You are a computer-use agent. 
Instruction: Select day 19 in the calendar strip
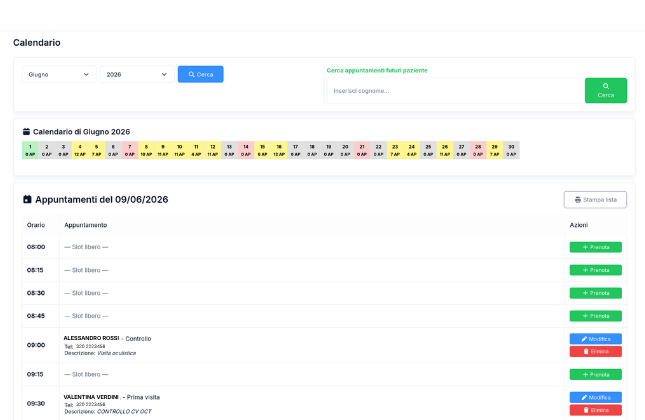(x=329, y=150)
